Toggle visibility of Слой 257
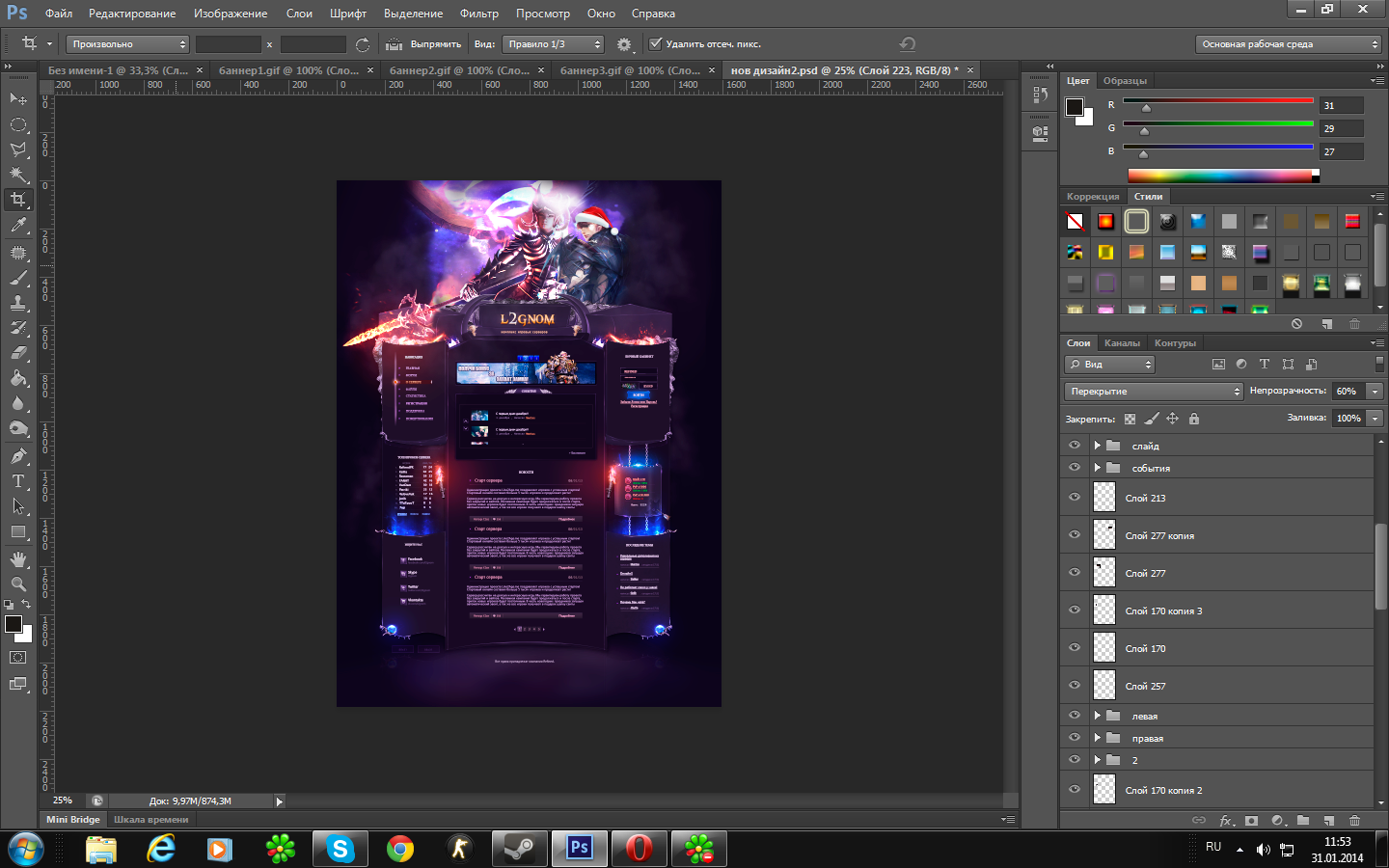This screenshot has height=868, width=1389. [1074, 686]
